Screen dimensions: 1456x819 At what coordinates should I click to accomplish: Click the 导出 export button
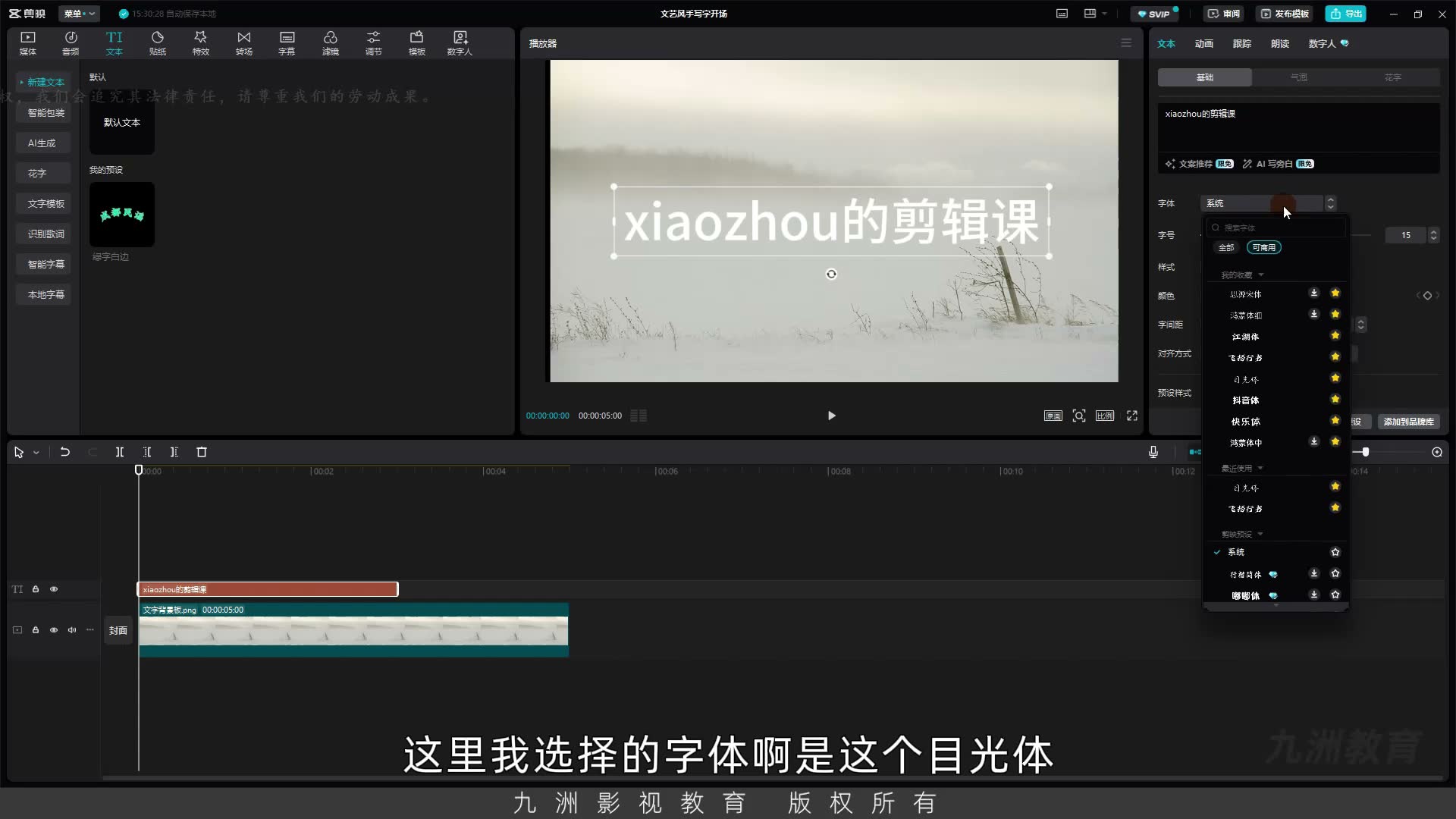point(1346,14)
